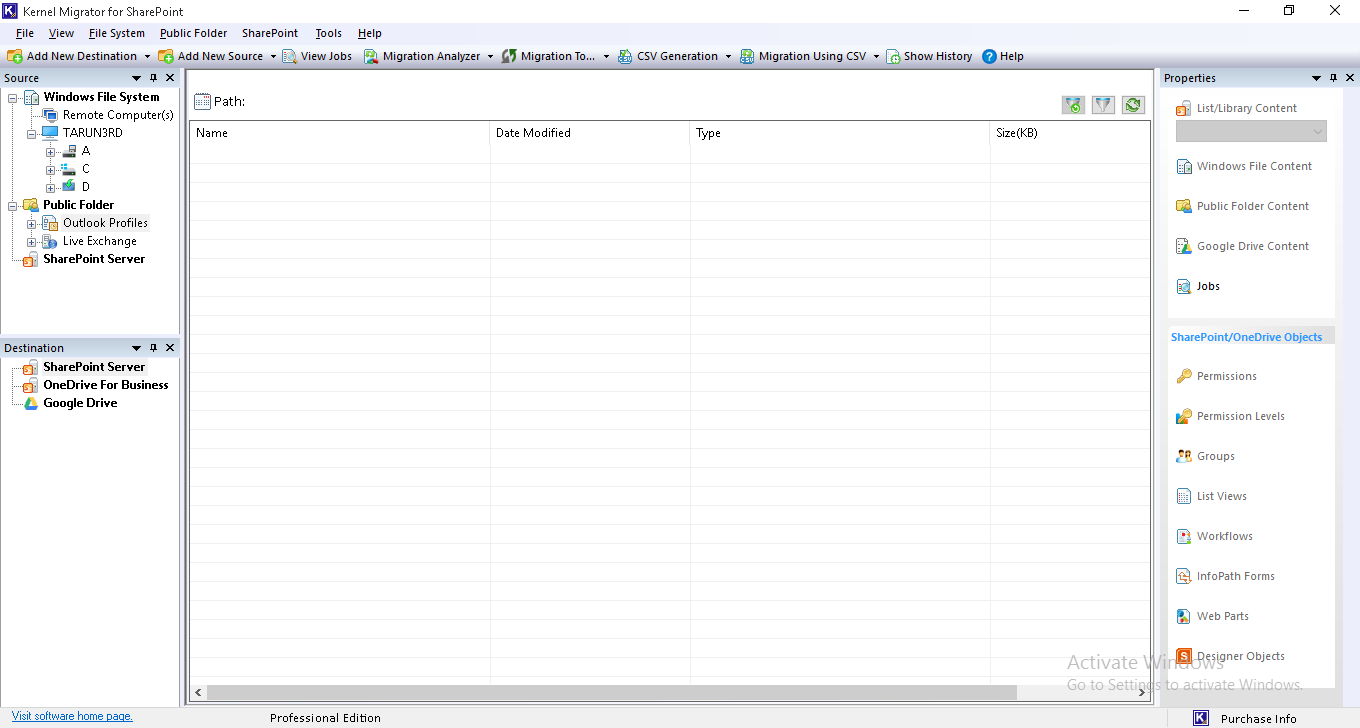The image size is (1360, 728).
Task: Click the List Views icon
Action: pos(1184,496)
